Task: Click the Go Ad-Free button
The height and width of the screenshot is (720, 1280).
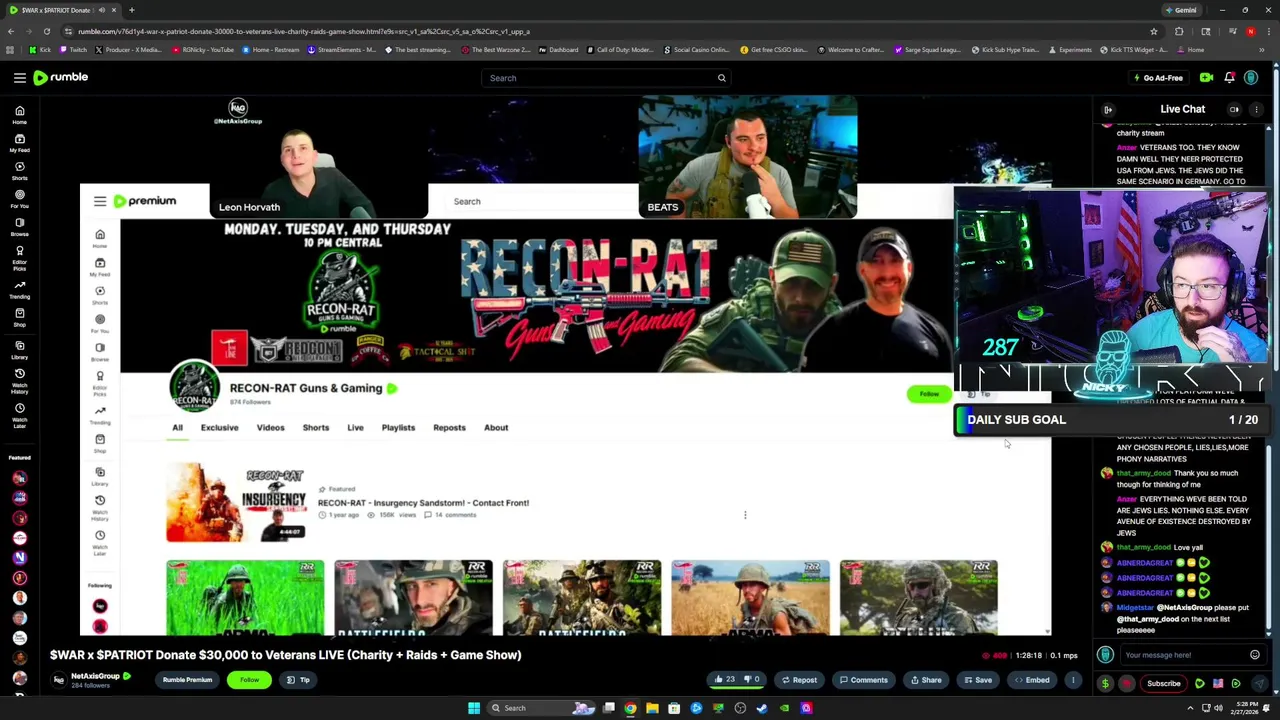Action: click(x=1158, y=78)
